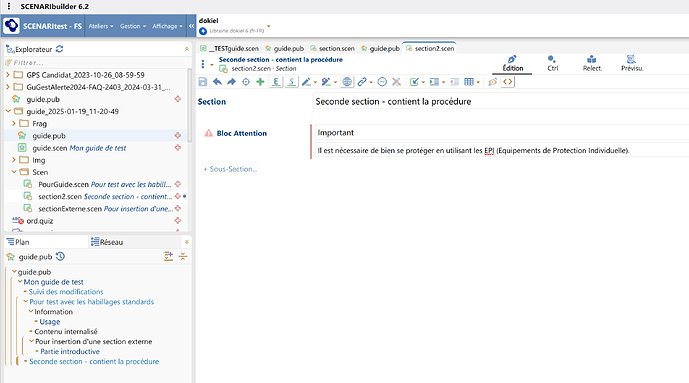This screenshot has height=383, width=689.
Task: Click the second pen annotation icon
Action: click(x=326, y=82)
